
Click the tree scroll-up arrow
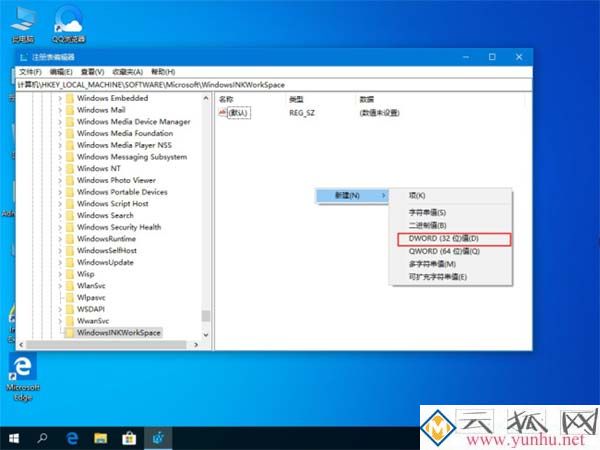click(x=206, y=98)
